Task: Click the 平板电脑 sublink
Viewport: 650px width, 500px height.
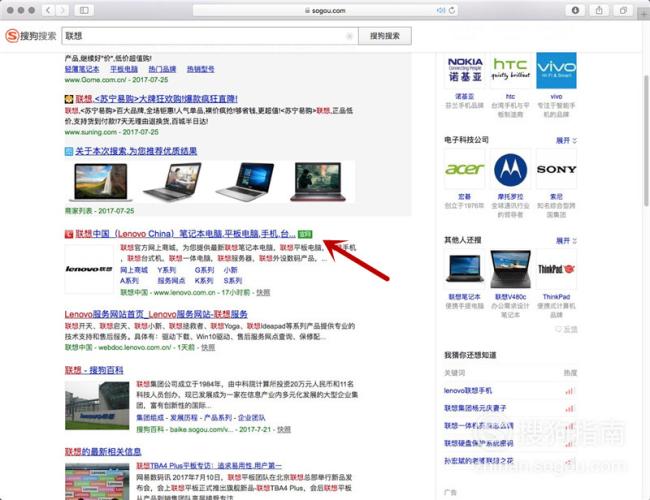Action: click(x=124, y=69)
